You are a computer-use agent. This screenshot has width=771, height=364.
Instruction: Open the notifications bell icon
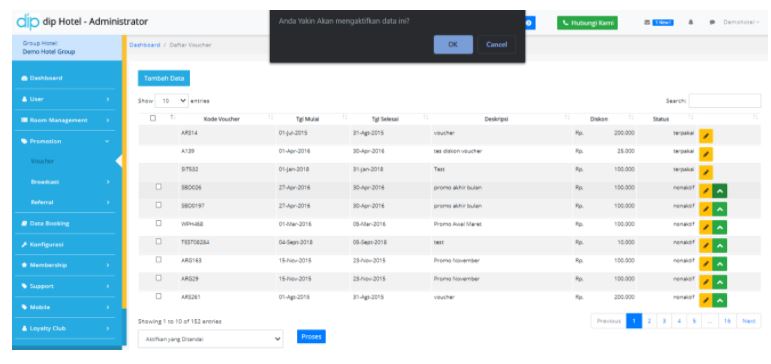pos(691,23)
